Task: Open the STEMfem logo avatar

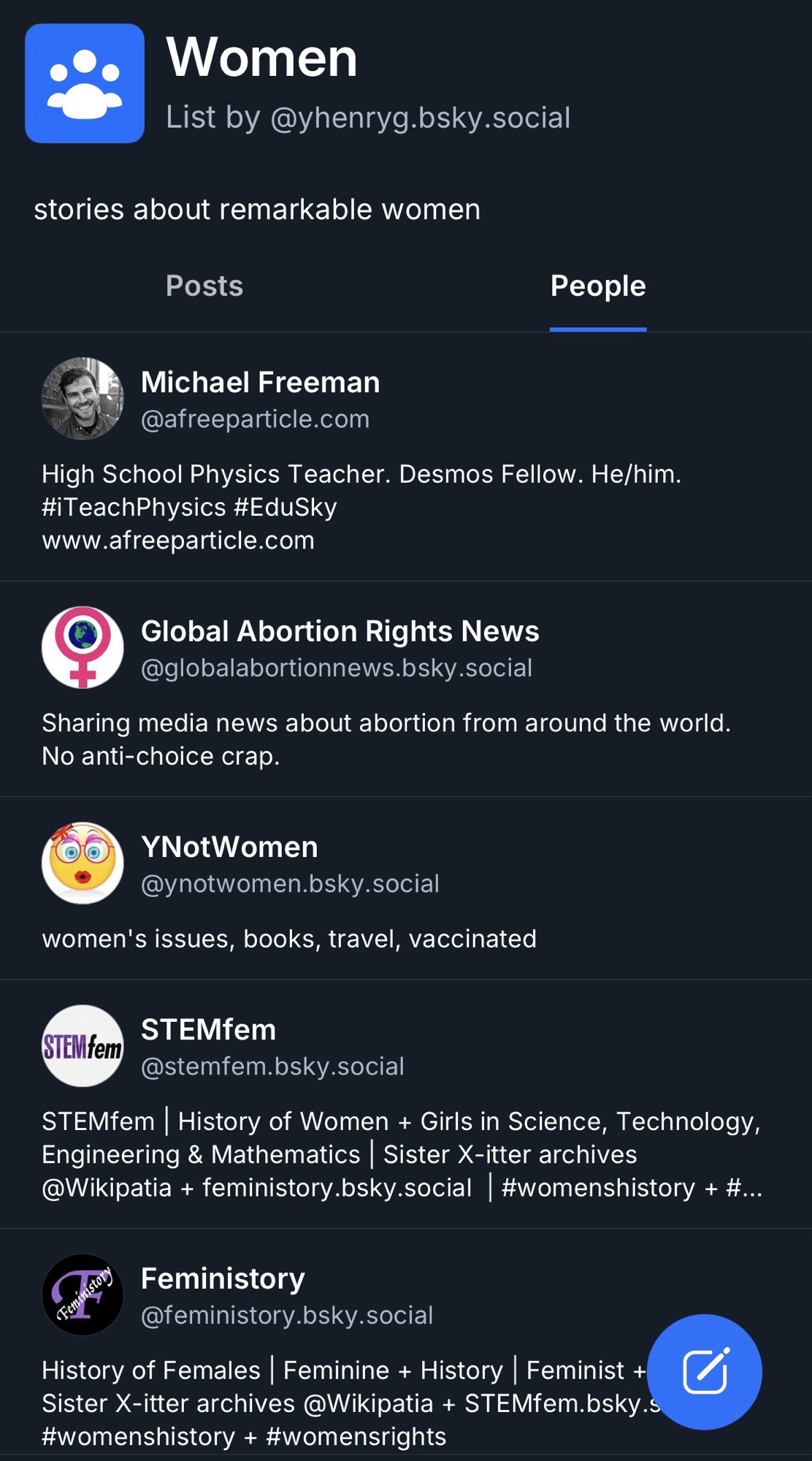Action: [x=83, y=1045]
